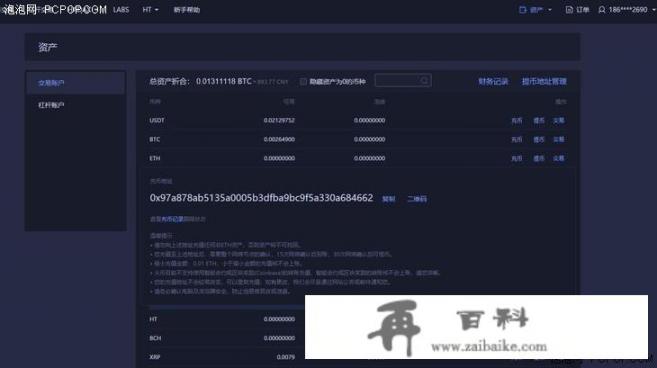Click 复制 next to the ETH address
This screenshot has height=368, width=657.
coord(388,199)
